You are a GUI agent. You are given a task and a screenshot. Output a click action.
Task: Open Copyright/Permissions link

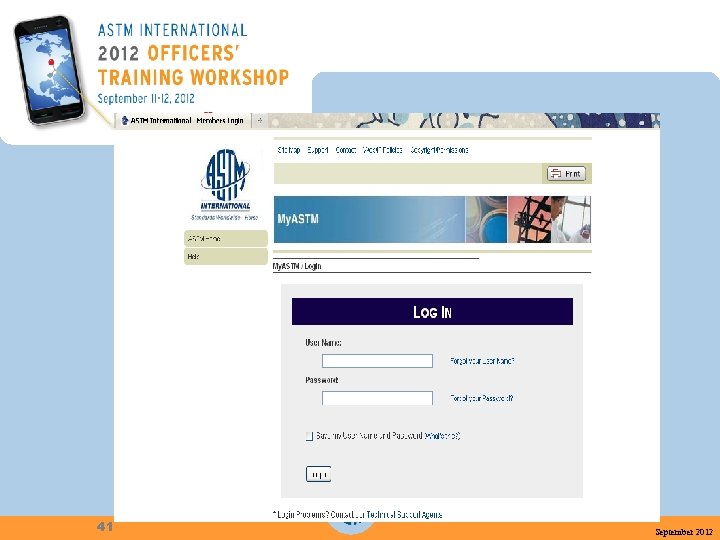click(439, 150)
